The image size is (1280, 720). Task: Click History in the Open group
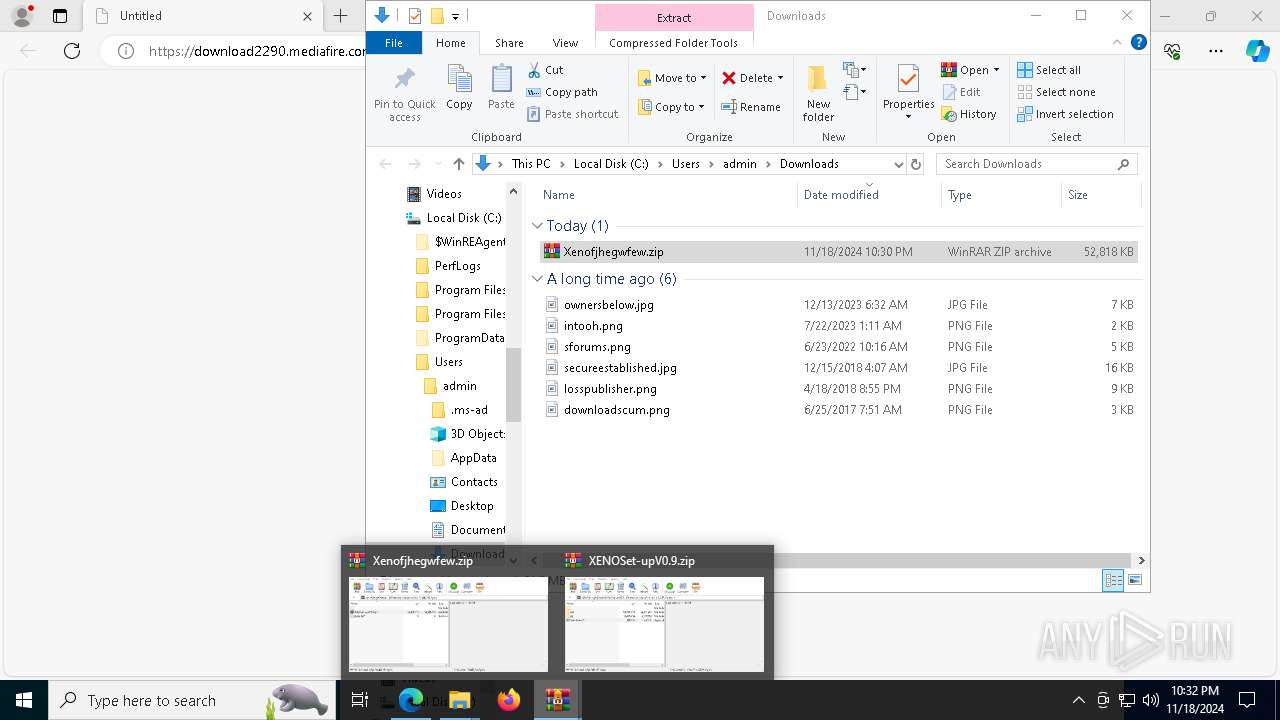(x=969, y=114)
